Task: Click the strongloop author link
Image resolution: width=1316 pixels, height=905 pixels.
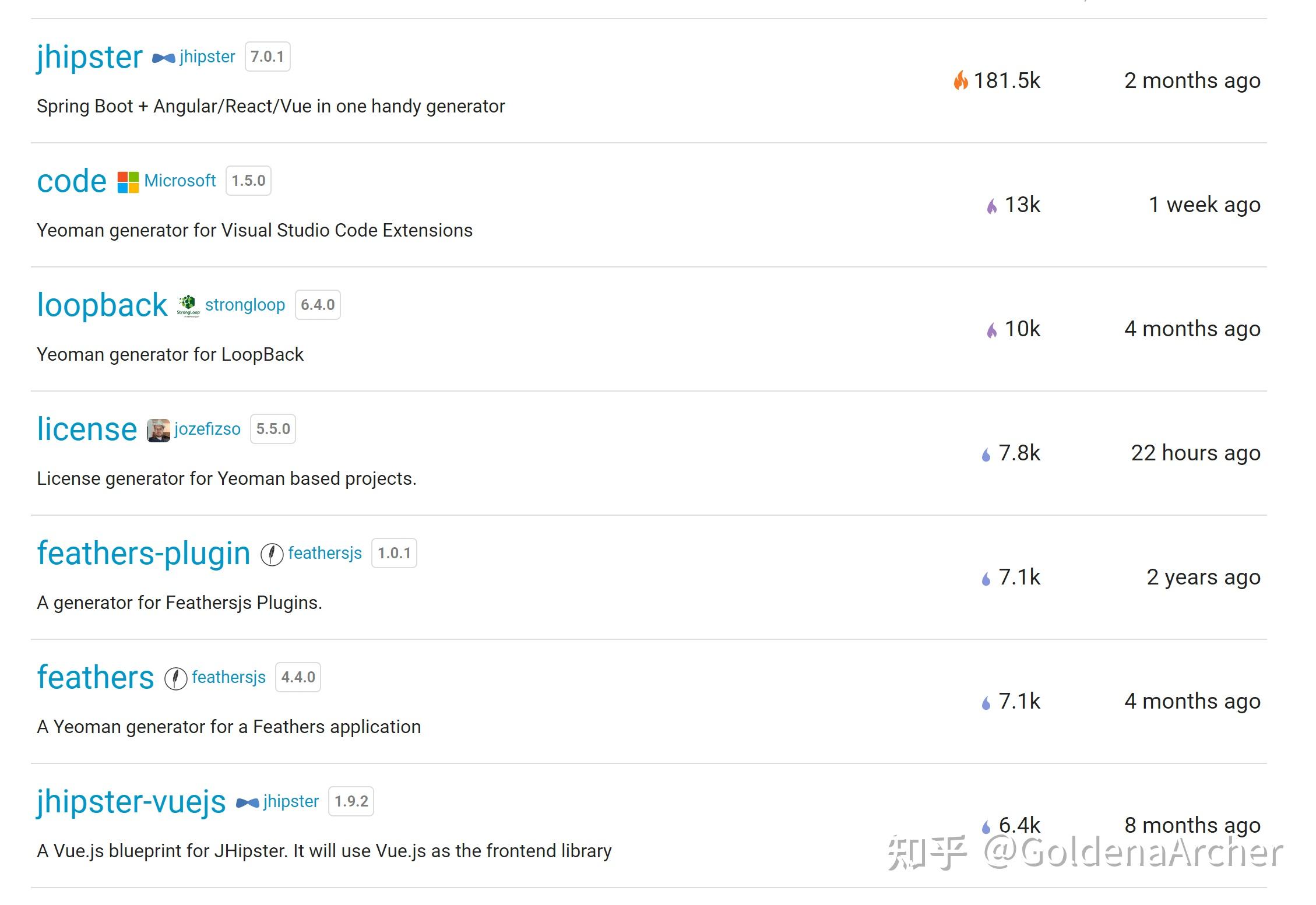Action: [245, 304]
